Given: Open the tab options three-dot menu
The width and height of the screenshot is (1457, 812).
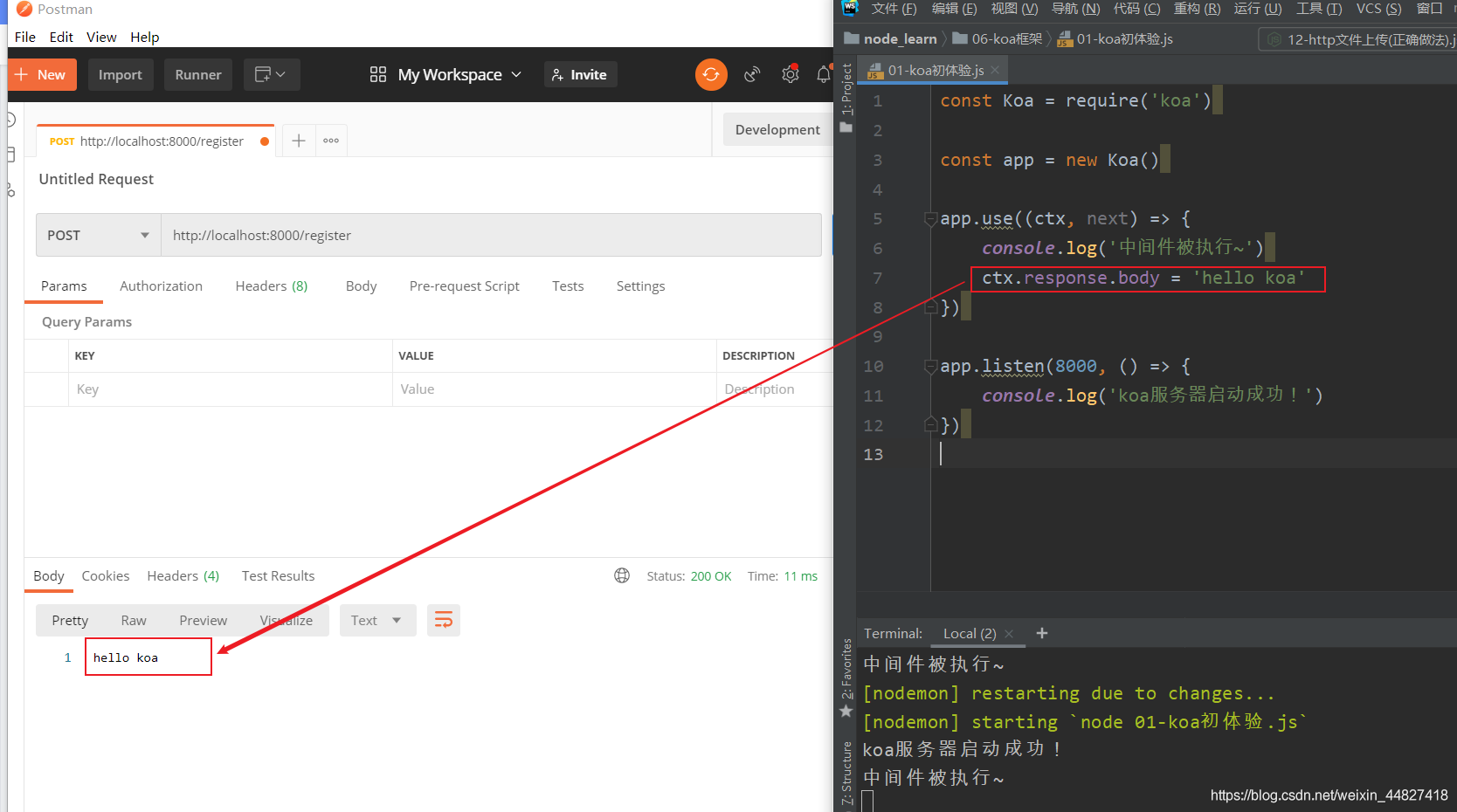Looking at the screenshot, I should [x=331, y=141].
